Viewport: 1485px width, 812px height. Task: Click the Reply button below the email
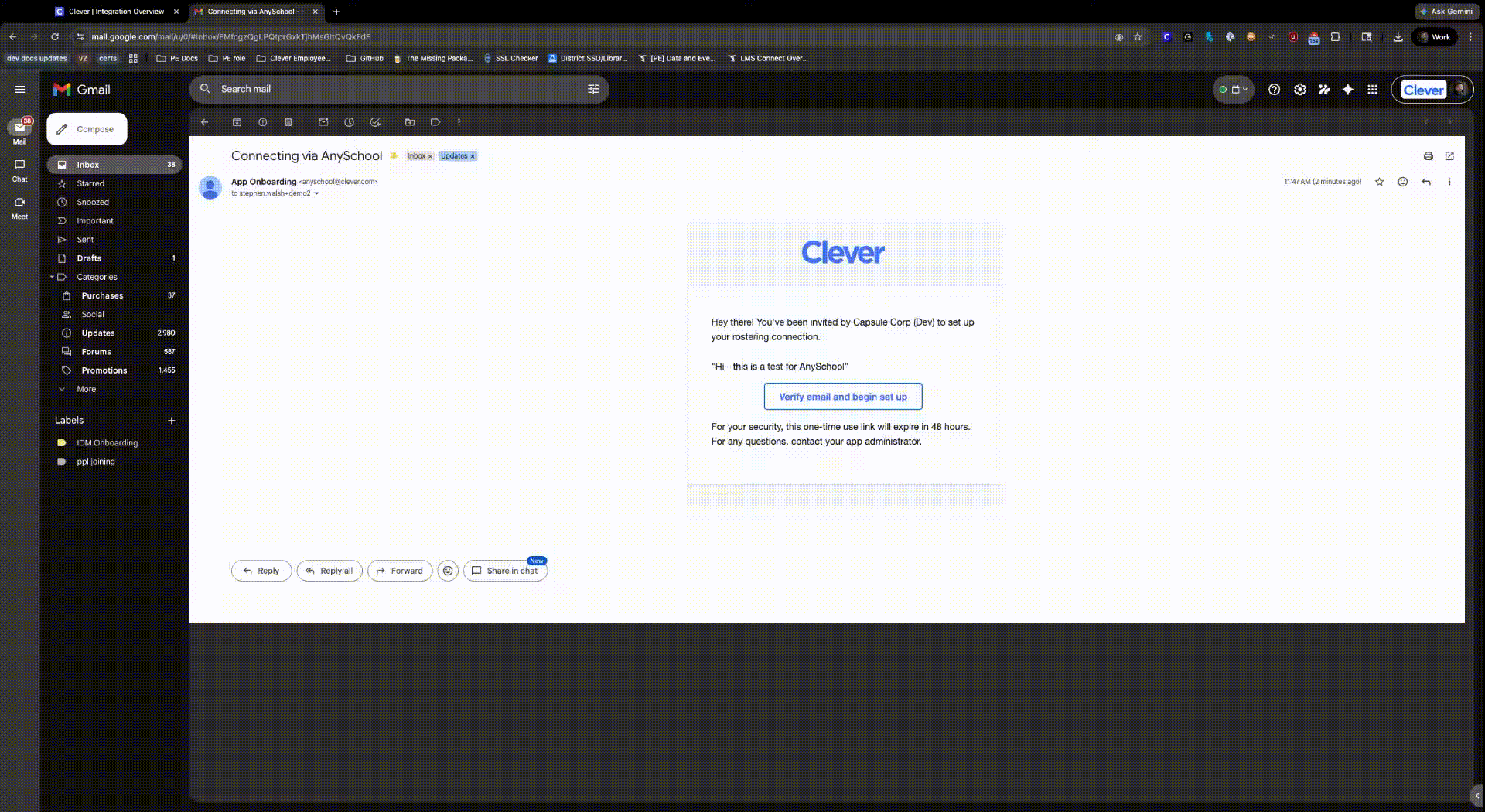coord(261,571)
